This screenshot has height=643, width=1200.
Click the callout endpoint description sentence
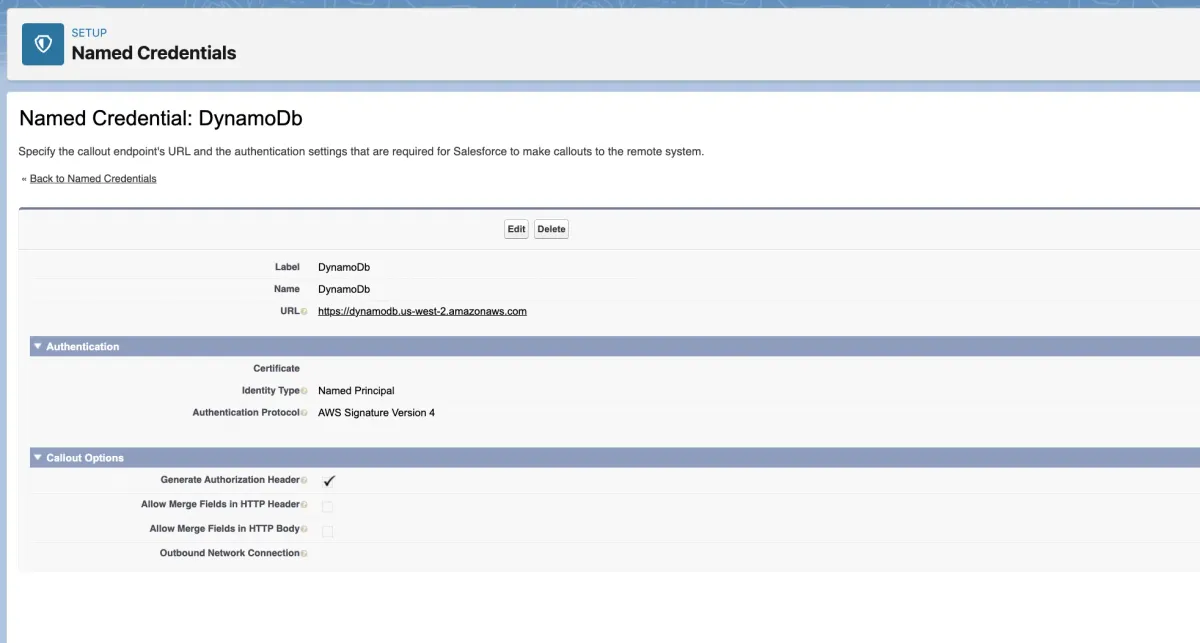click(x=362, y=152)
